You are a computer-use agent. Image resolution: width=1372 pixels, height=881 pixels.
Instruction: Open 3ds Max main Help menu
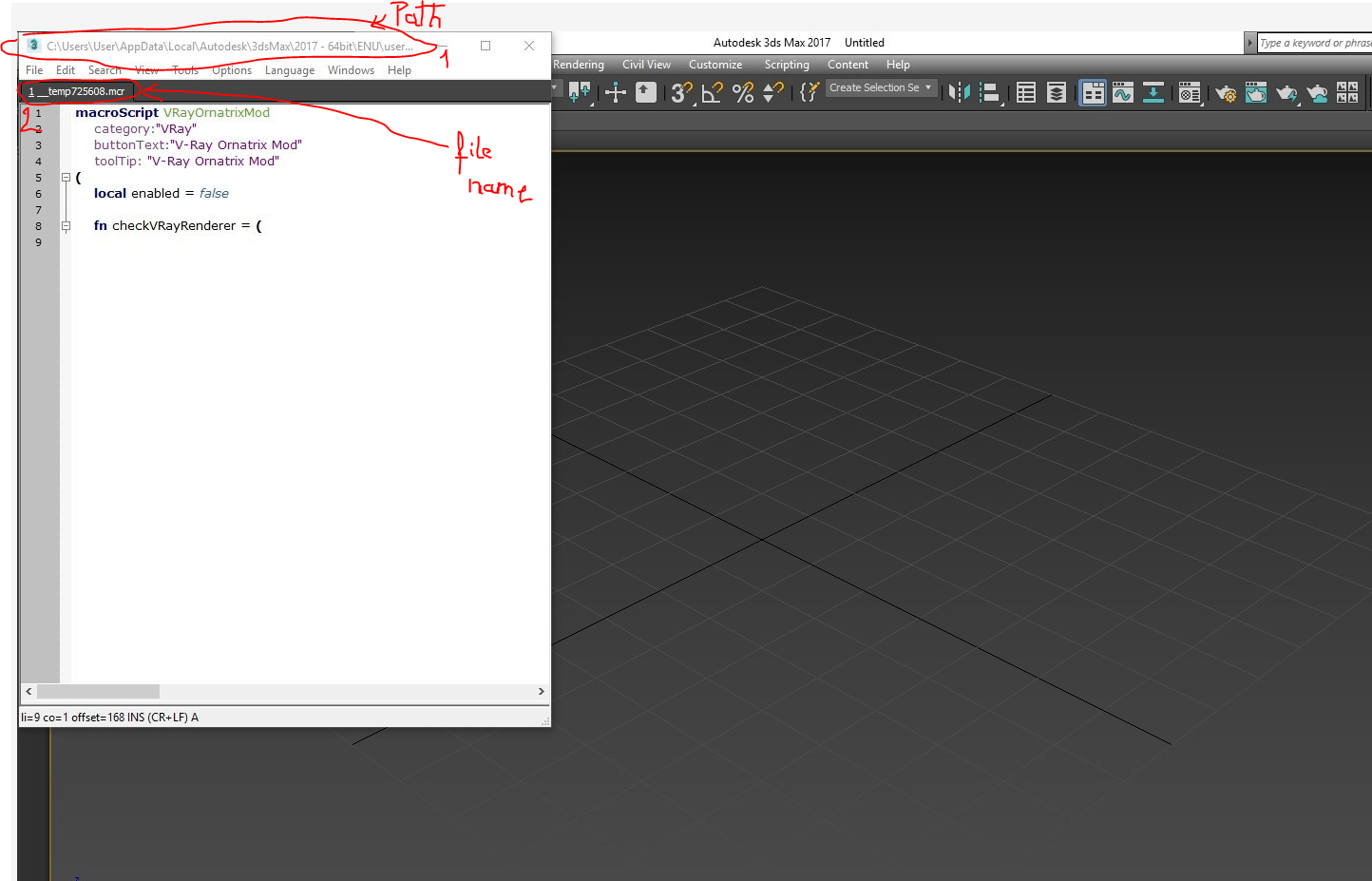coord(898,65)
